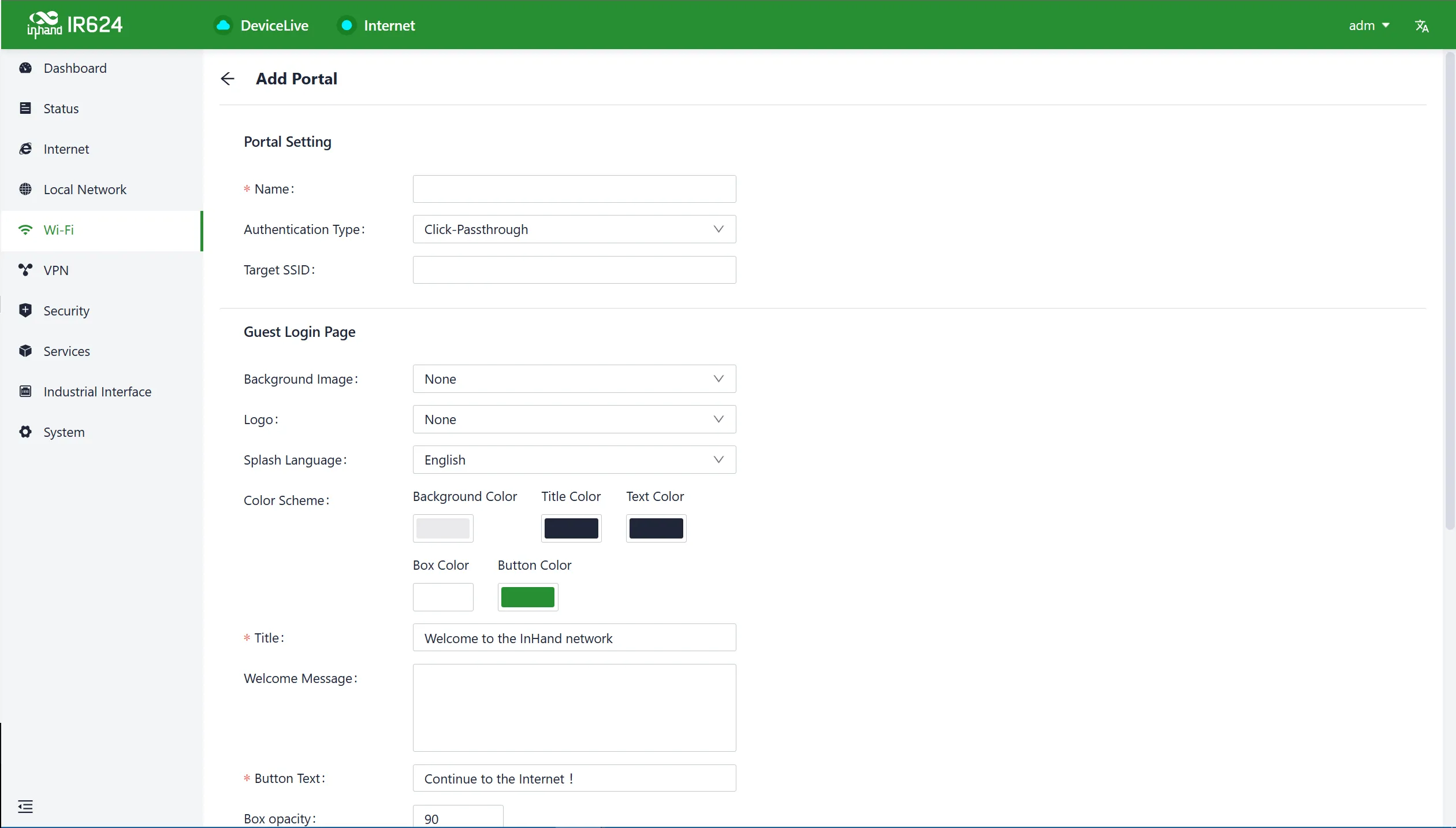Click the Internet status indicator icon
This screenshot has width=1456, height=828.
pyautogui.click(x=347, y=25)
